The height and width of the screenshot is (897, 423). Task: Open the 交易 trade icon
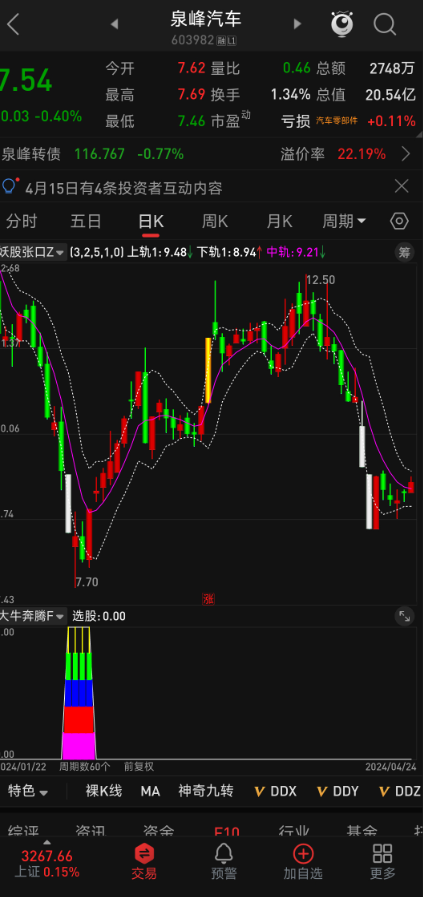(x=144, y=861)
